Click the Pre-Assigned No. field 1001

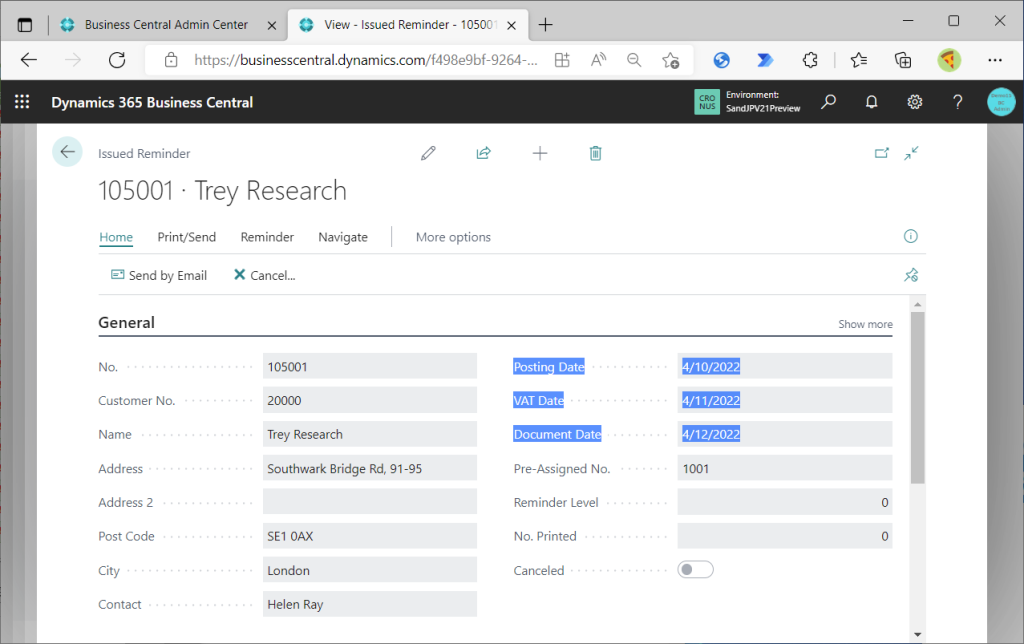click(x=784, y=468)
